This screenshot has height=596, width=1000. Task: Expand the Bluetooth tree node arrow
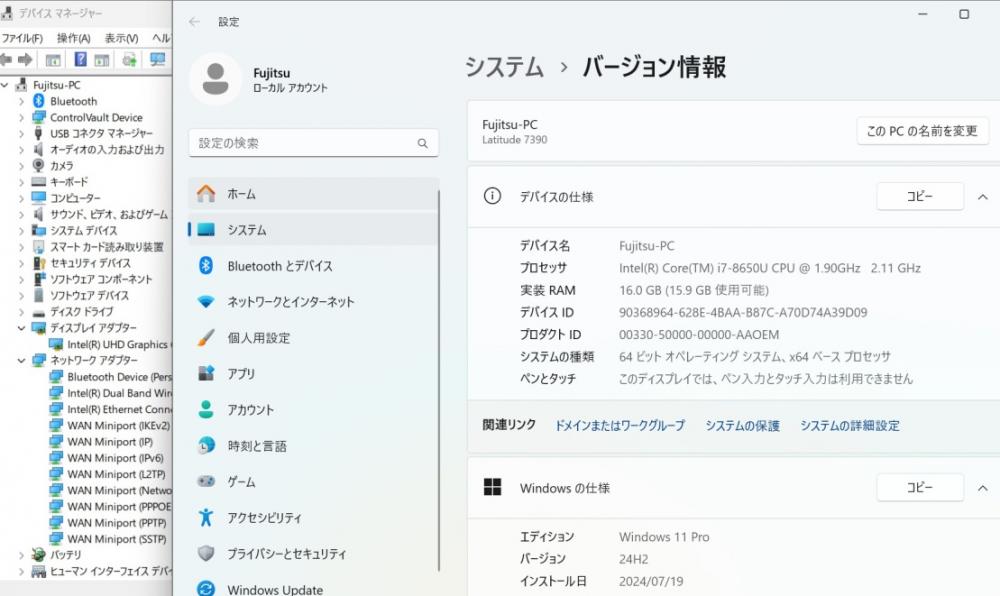click(x=21, y=101)
